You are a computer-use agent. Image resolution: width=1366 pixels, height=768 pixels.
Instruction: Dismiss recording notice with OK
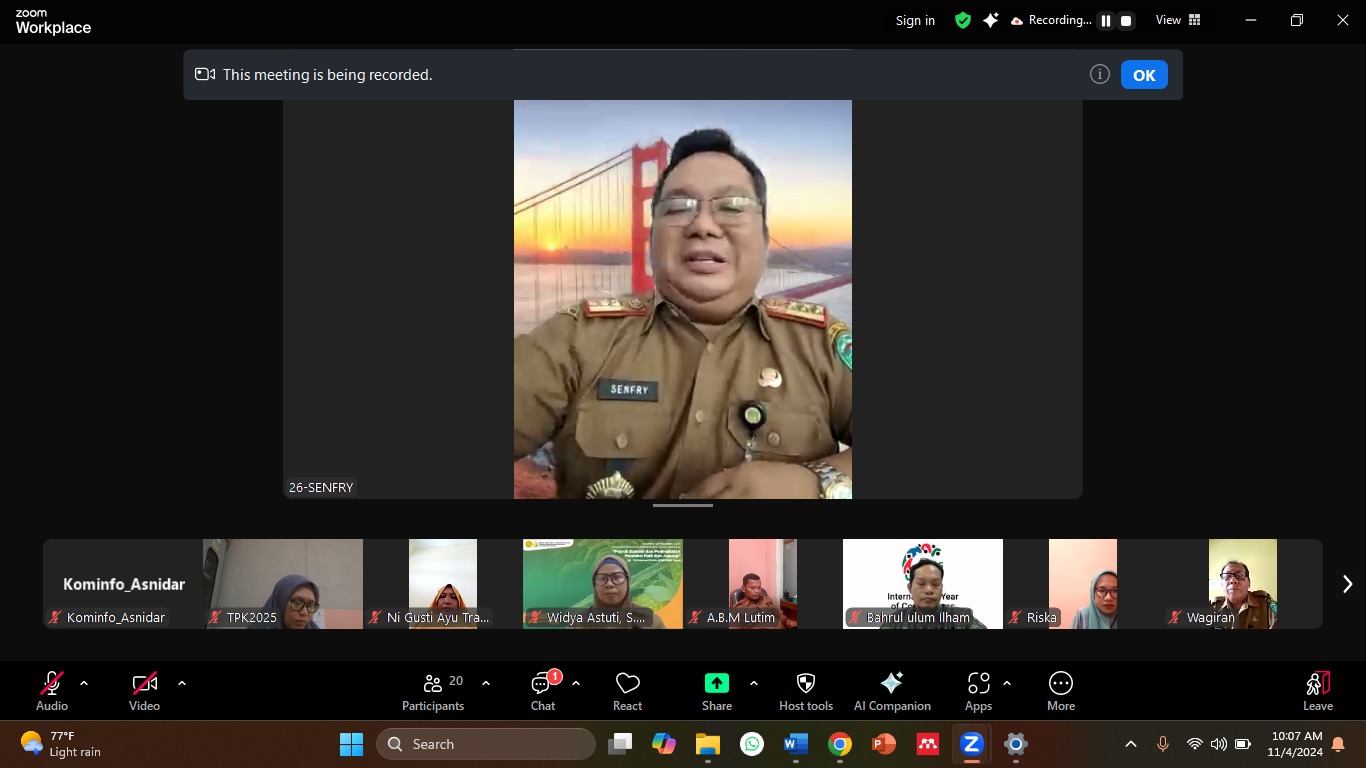(x=1144, y=75)
